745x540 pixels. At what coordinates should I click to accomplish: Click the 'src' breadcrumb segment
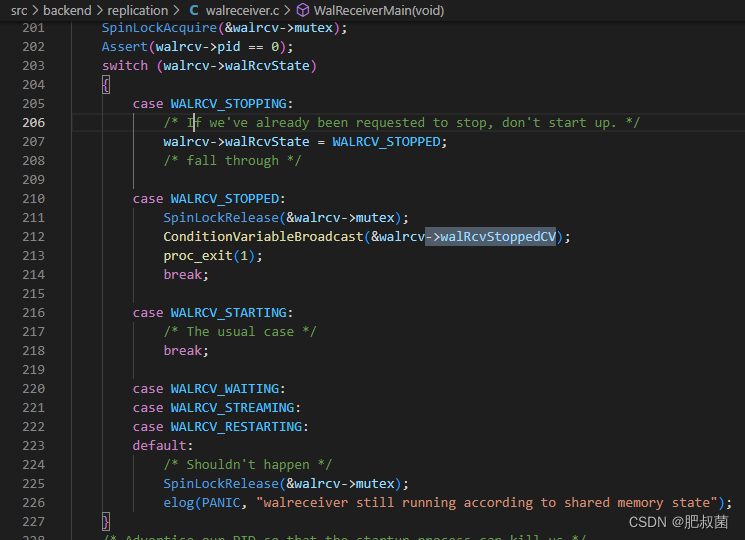point(19,10)
